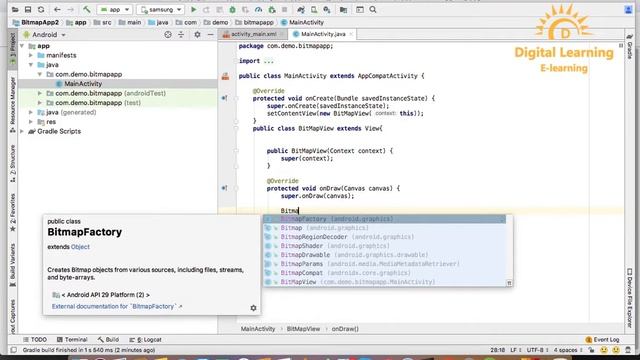Open External documentation for BitmapFactory link
Image resolution: width=640 pixels, height=360 pixels.
(117, 307)
